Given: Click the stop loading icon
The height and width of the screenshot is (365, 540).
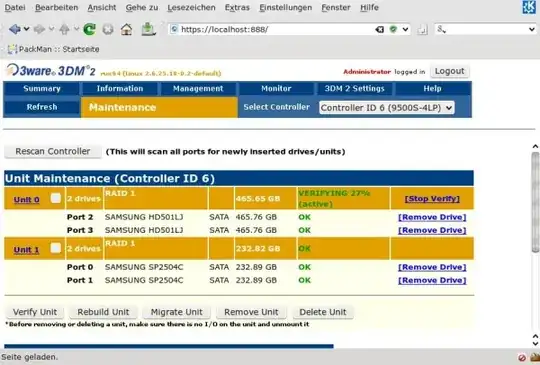Looking at the screenshot, I should pyautogui.click(x=108, y=30).
